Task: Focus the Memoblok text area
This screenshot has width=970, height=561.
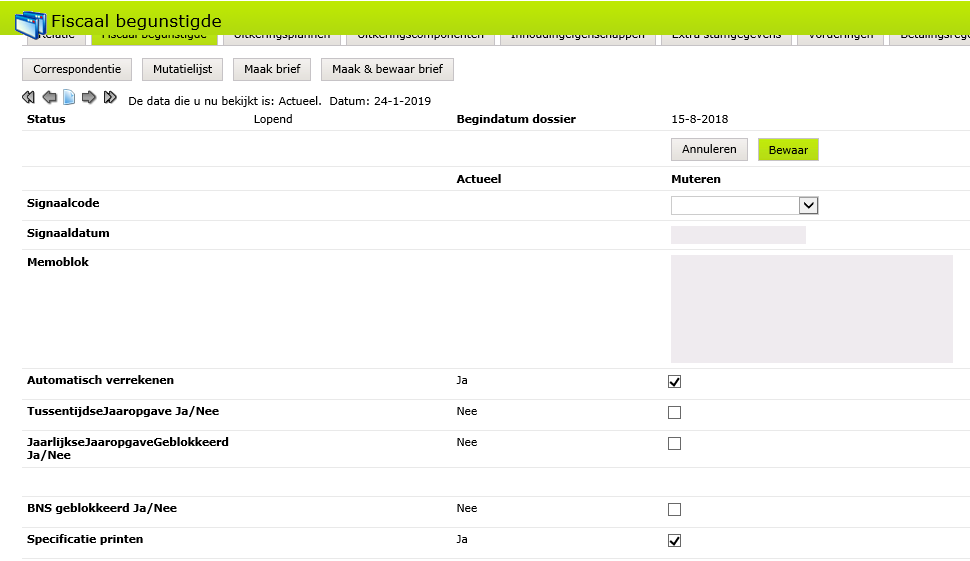Action: [811, 308]
